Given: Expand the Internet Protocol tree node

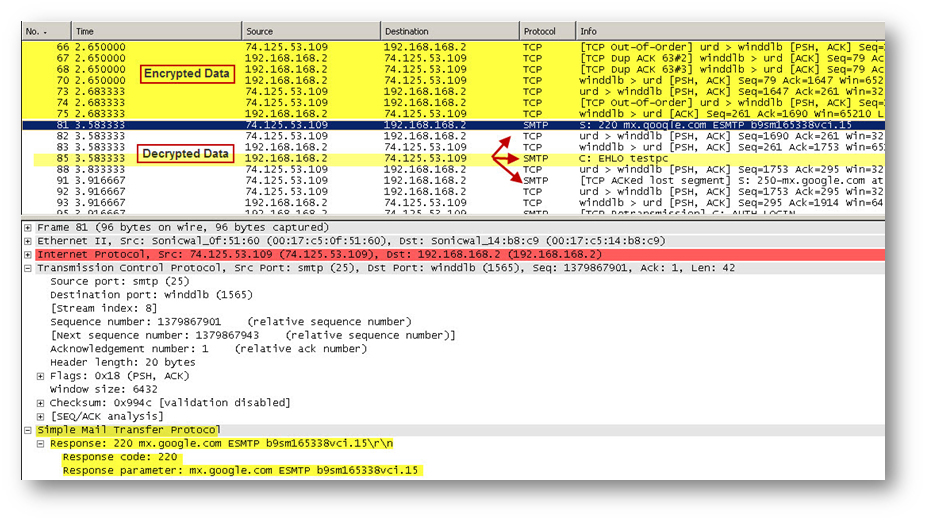Looking at the screenshot, I should click(27, 255).
